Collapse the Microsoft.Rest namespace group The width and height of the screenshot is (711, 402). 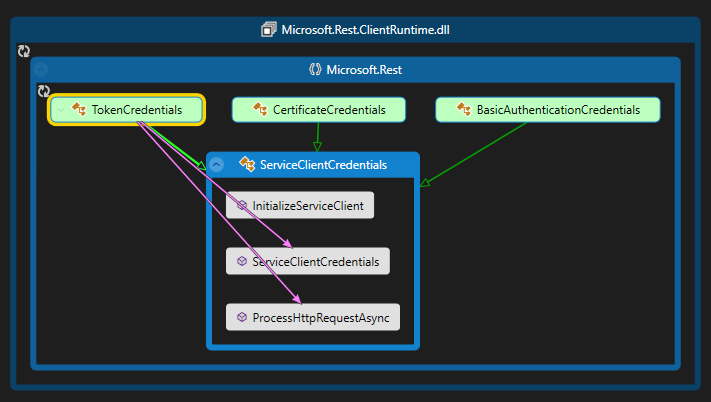[41, 69]
